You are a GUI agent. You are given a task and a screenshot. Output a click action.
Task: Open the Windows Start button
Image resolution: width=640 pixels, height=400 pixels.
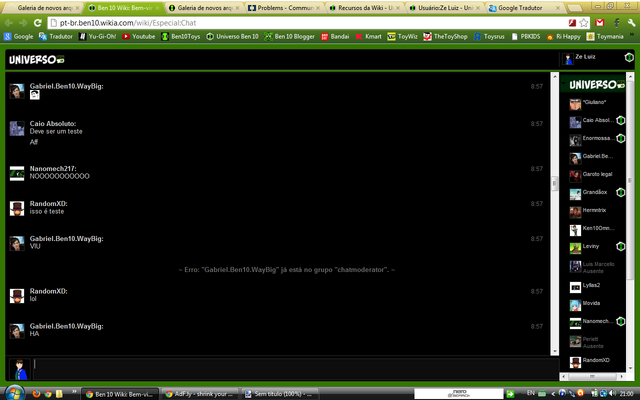(14, 393)
